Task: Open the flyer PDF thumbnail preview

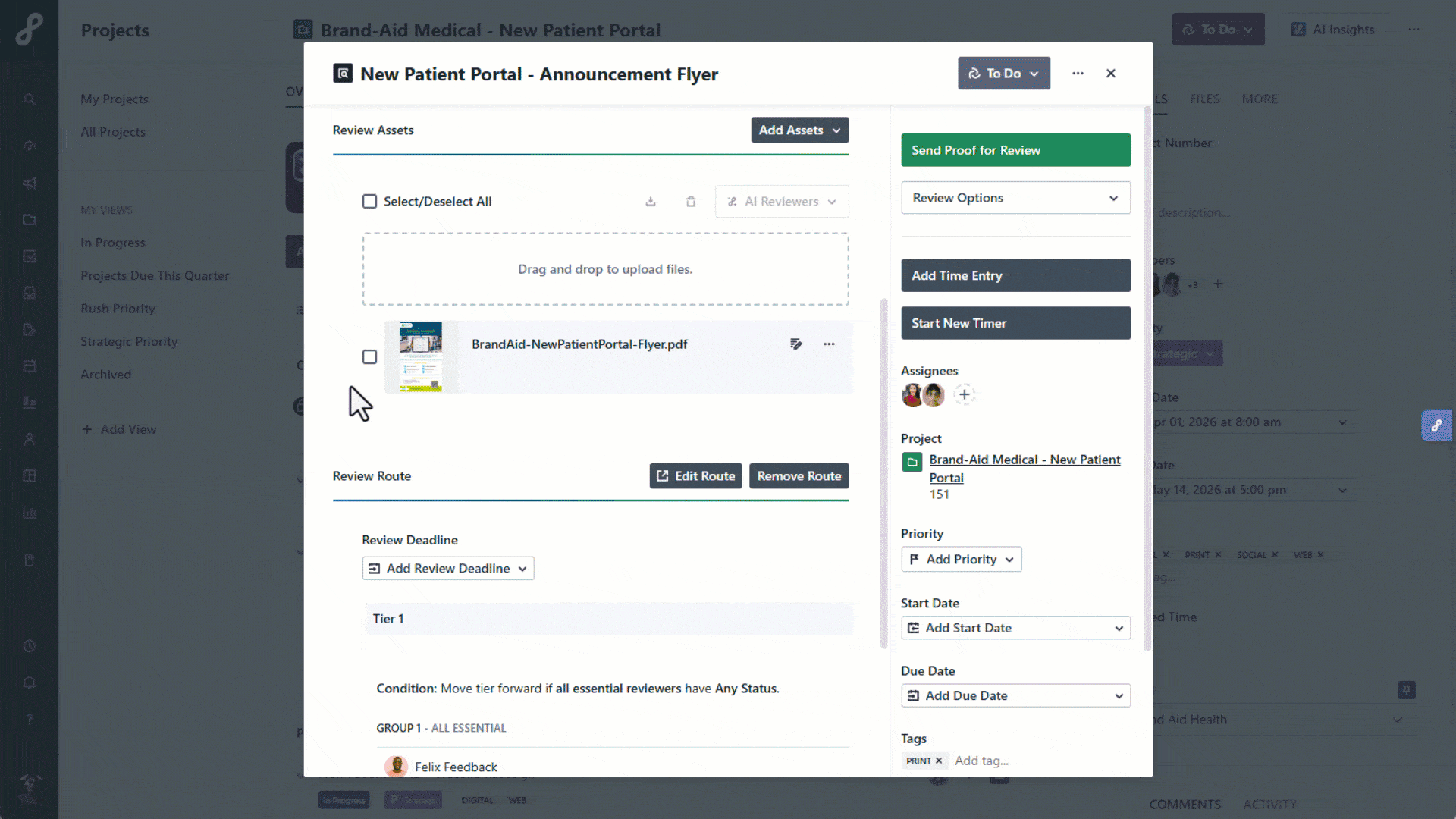Action: point(421,356)
